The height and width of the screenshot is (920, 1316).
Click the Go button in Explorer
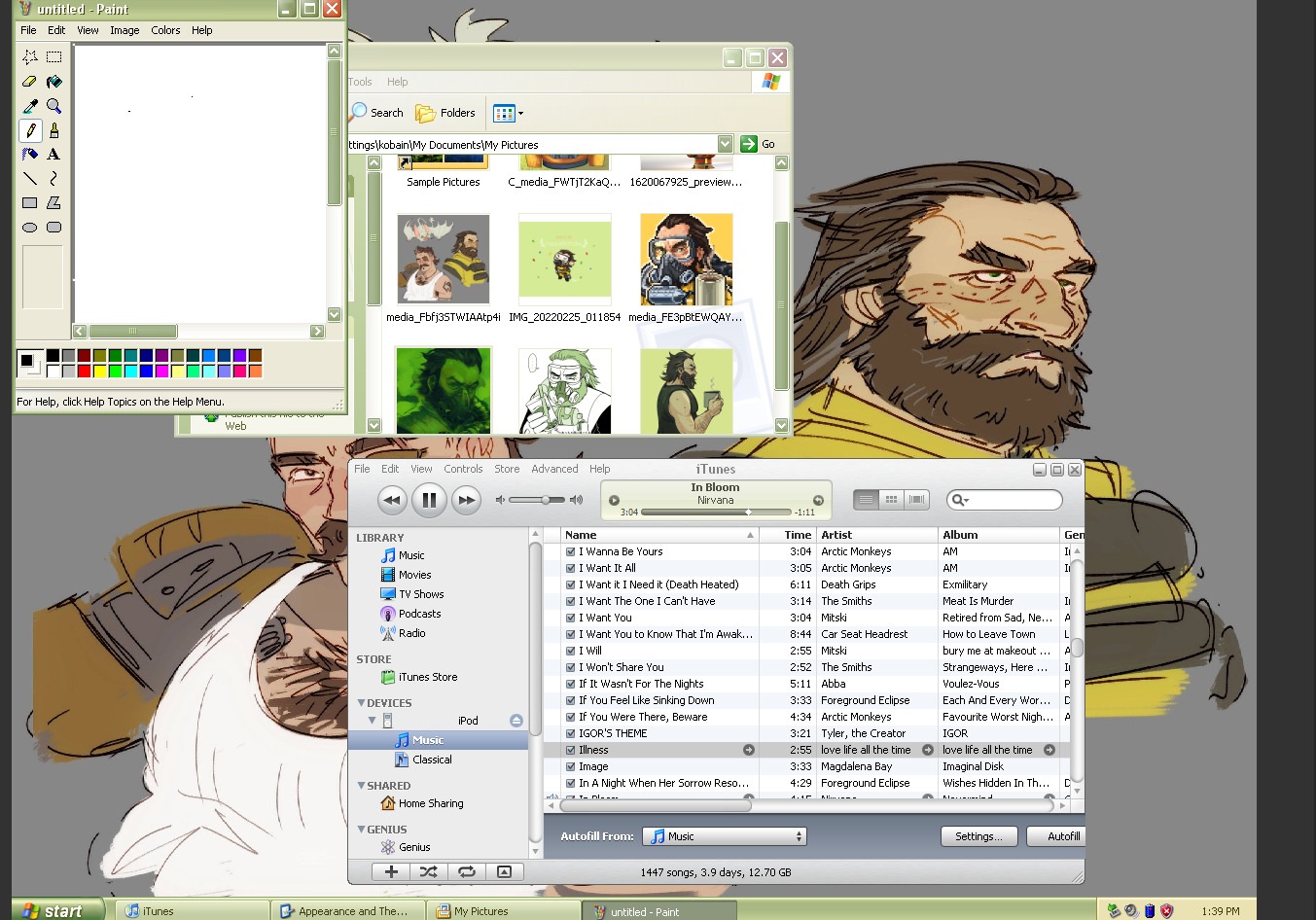[758, 144]
